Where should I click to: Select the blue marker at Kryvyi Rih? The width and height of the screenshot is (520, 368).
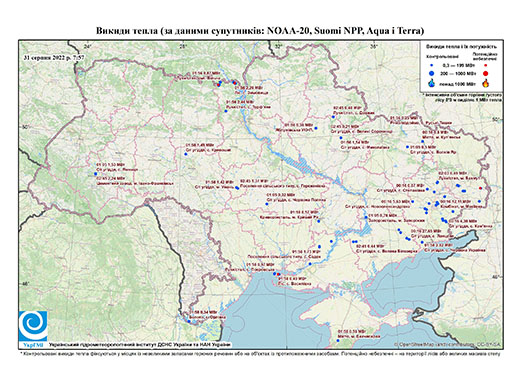(x=318, y=221)
